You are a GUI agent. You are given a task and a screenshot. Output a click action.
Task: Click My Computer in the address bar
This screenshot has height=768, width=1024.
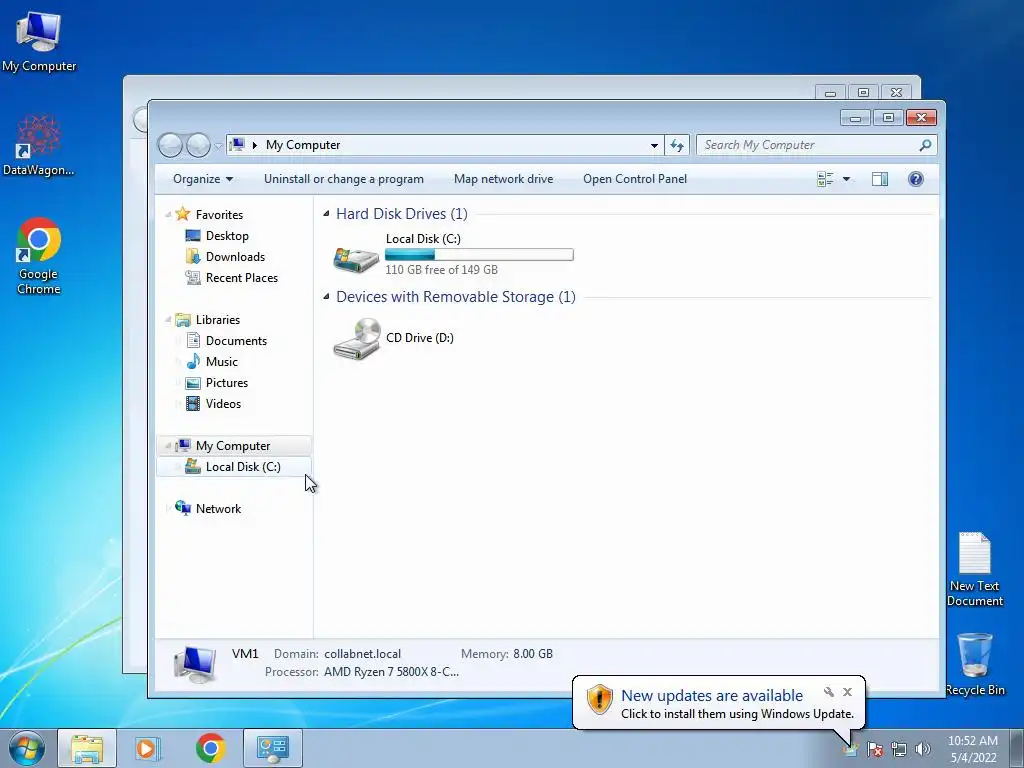303,145
